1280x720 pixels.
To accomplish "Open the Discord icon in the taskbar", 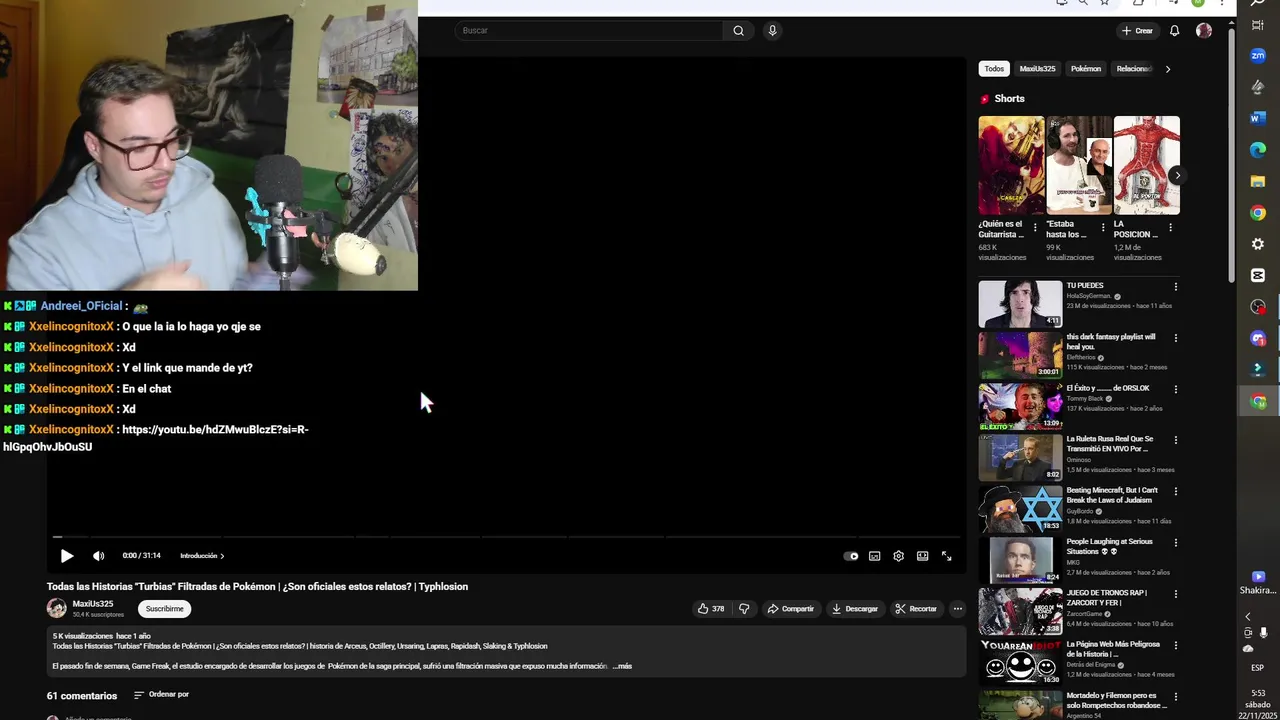I will click(1258, 339).
